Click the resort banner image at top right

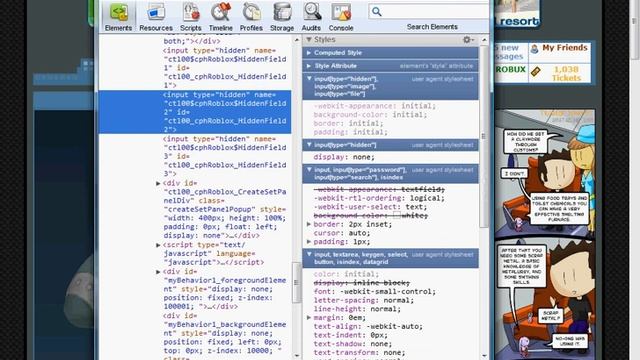[517, 13]
